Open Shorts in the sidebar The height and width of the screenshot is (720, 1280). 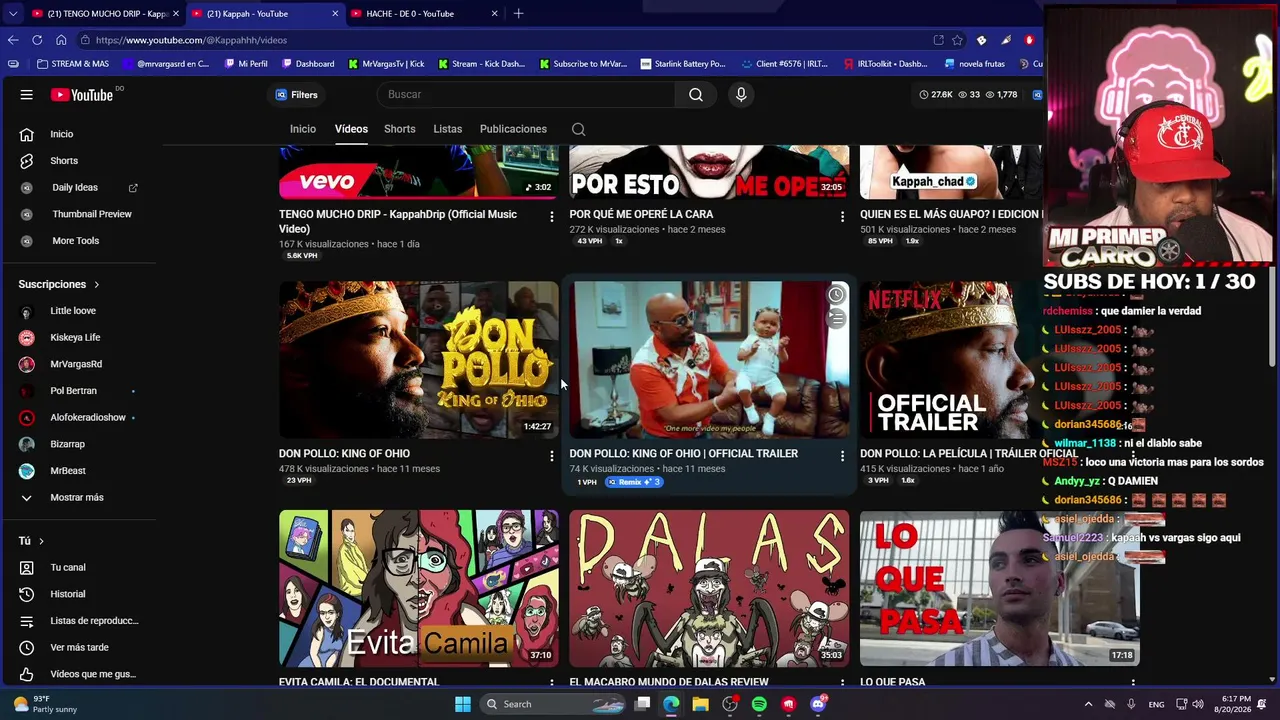click(64, 161)
